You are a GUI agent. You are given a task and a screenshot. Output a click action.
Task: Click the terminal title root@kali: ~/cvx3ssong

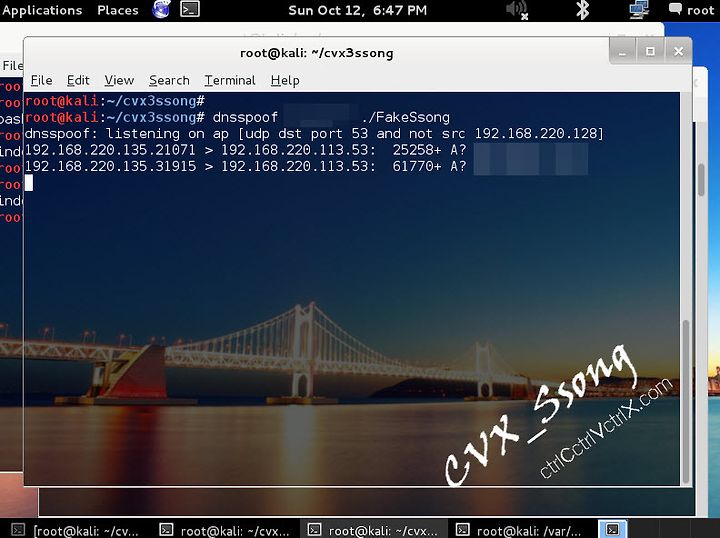(x=317, y=53)
